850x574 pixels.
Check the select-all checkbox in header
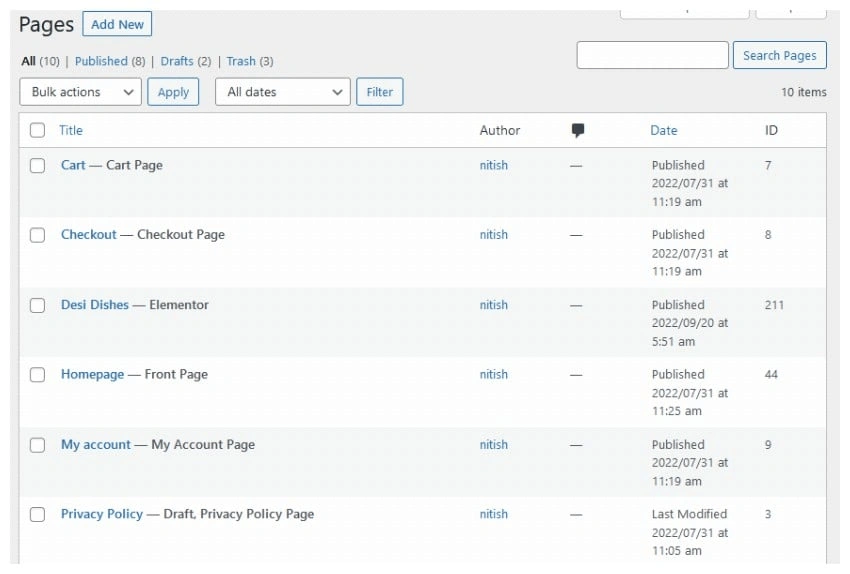coord(37,130)
